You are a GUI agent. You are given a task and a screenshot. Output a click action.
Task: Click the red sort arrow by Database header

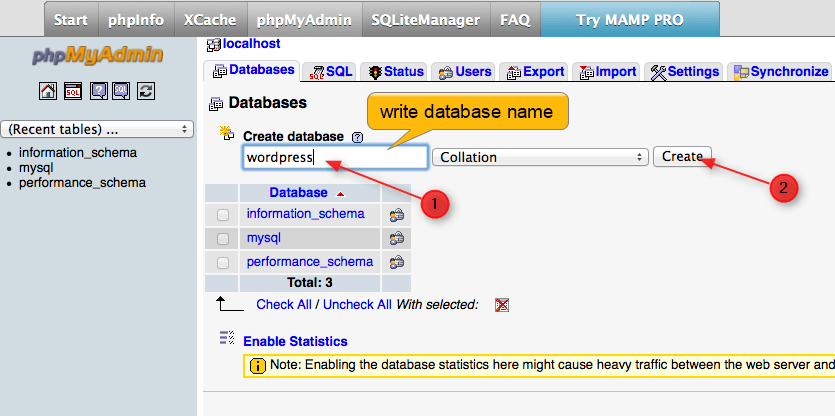pyautogui.click(x=341, y=194)
